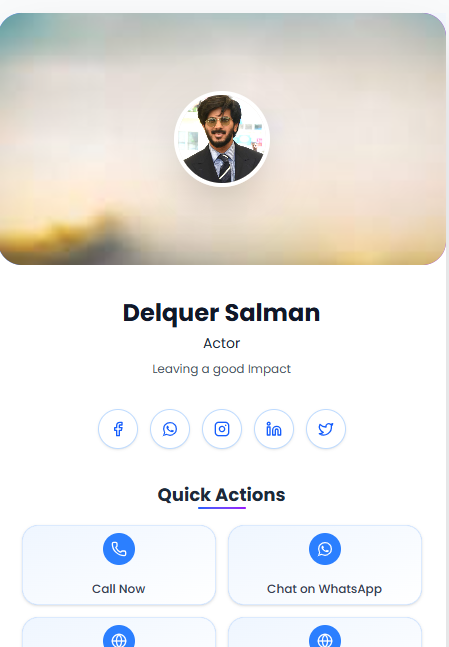Click the partially visible card under Chat on WhatsApp
This screenshot has width=449, height=647.
pos(325,632)
